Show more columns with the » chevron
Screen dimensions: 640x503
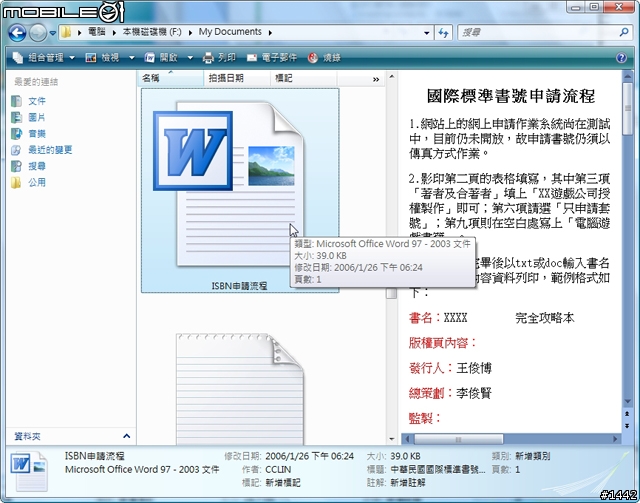(376, 79)
